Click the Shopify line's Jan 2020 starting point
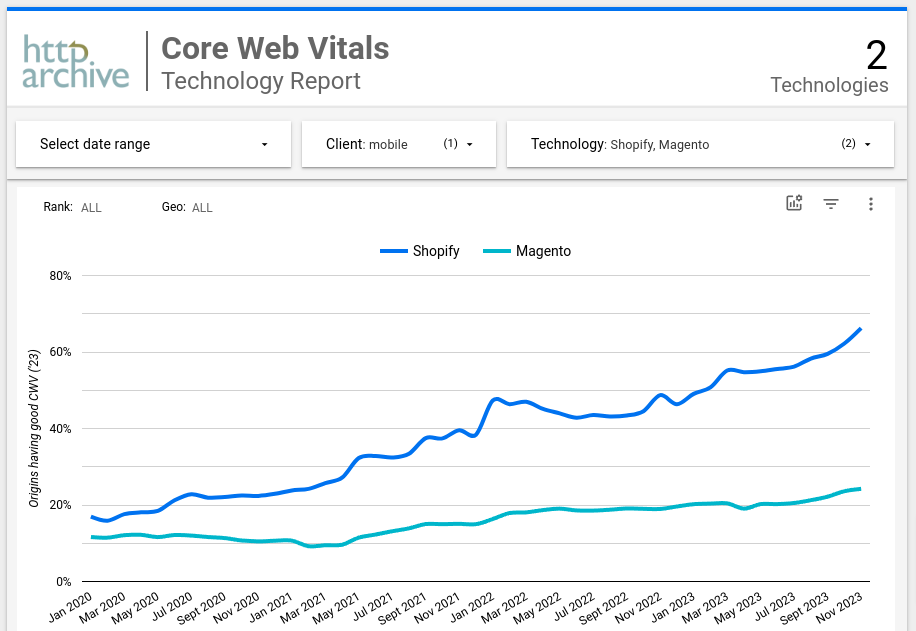 coord(92,517)
